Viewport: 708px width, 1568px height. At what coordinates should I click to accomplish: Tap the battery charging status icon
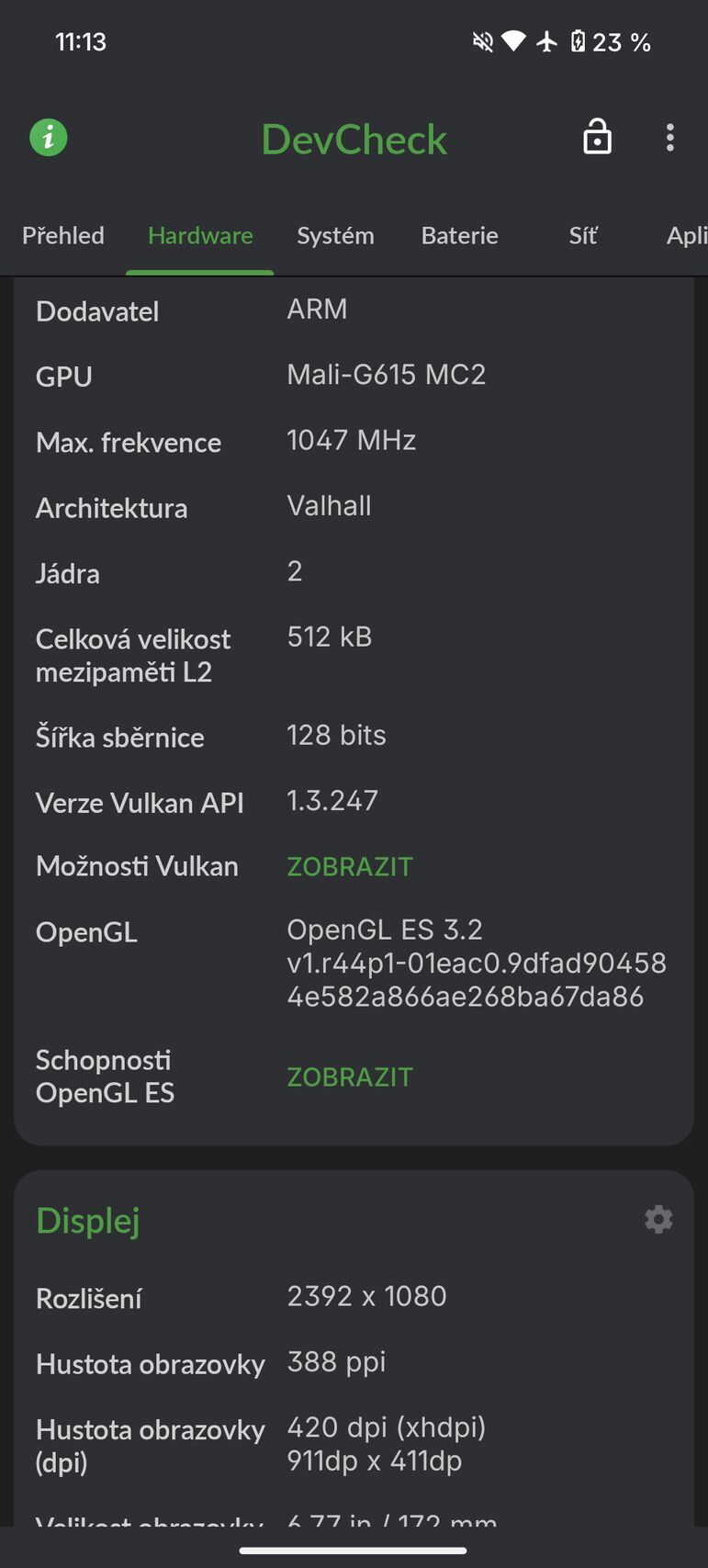tap(578, 42)
